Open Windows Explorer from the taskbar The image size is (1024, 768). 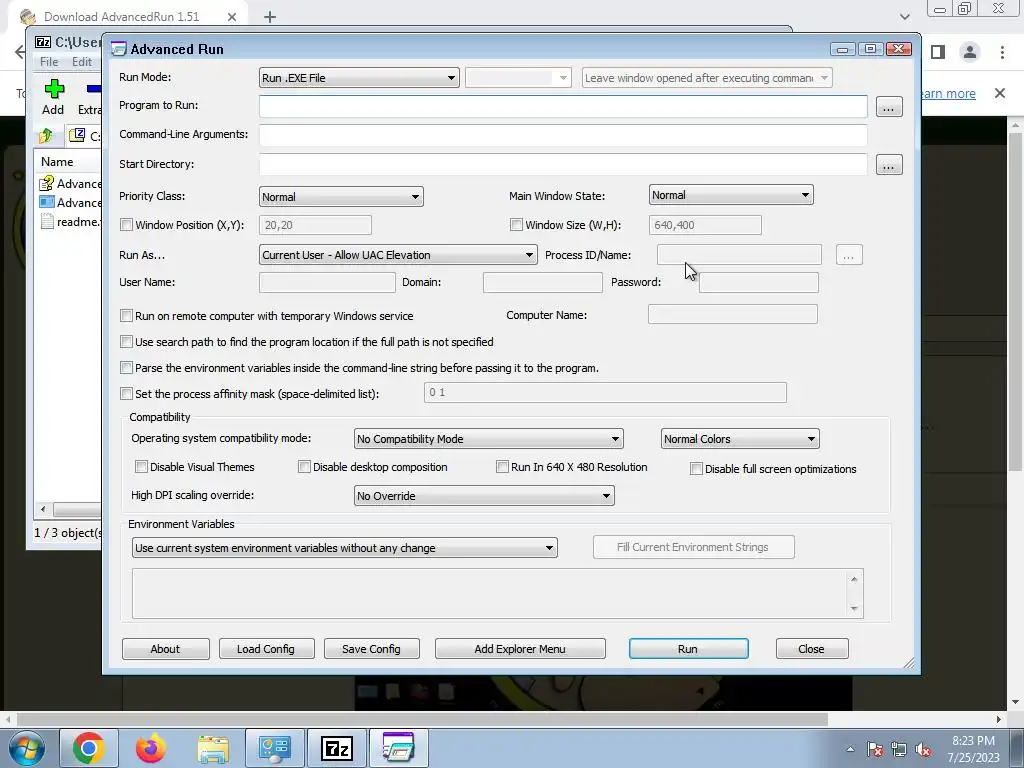[213, 748]
